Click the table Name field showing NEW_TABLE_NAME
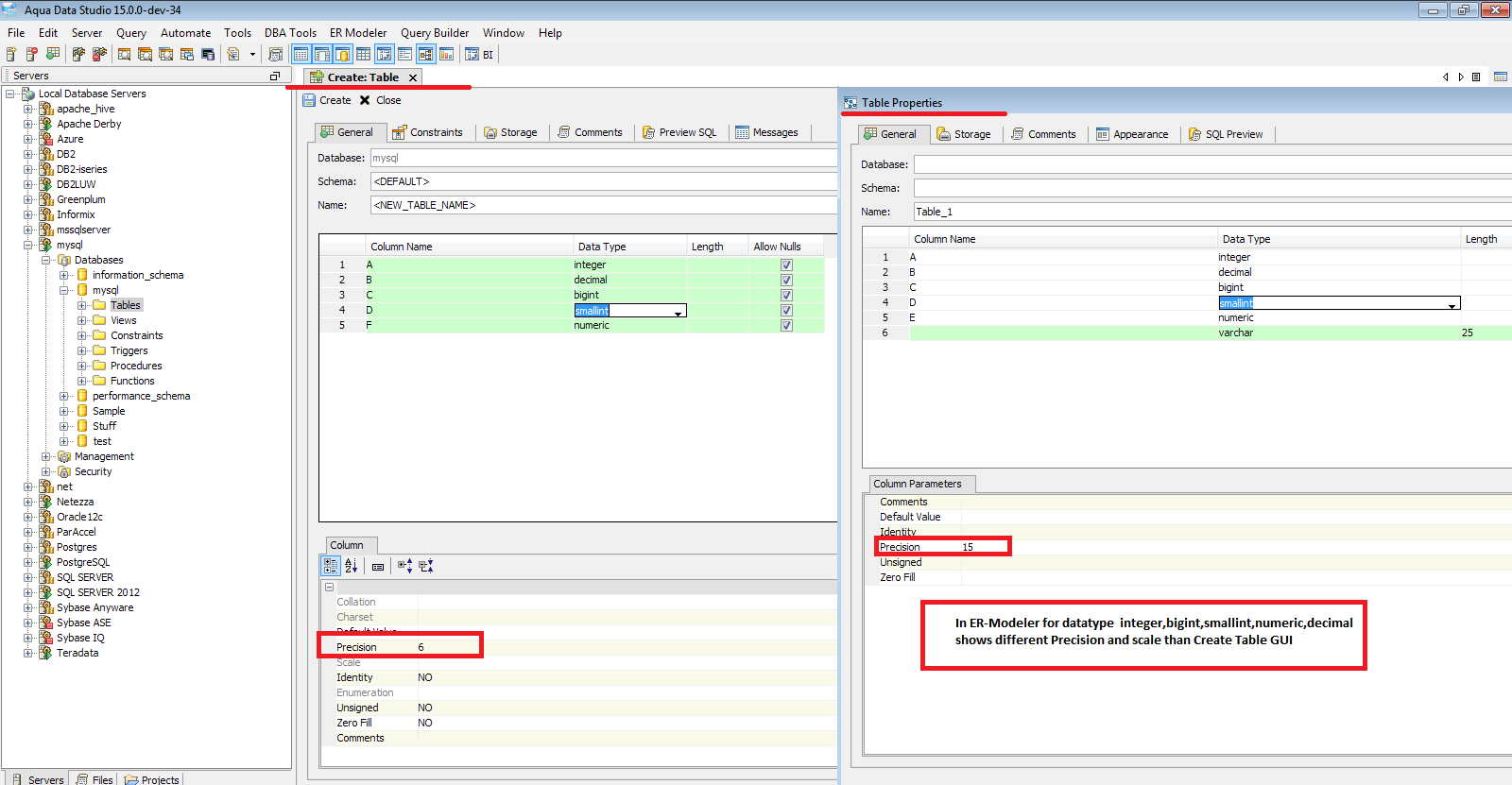1512x785 pixels. 604,205
